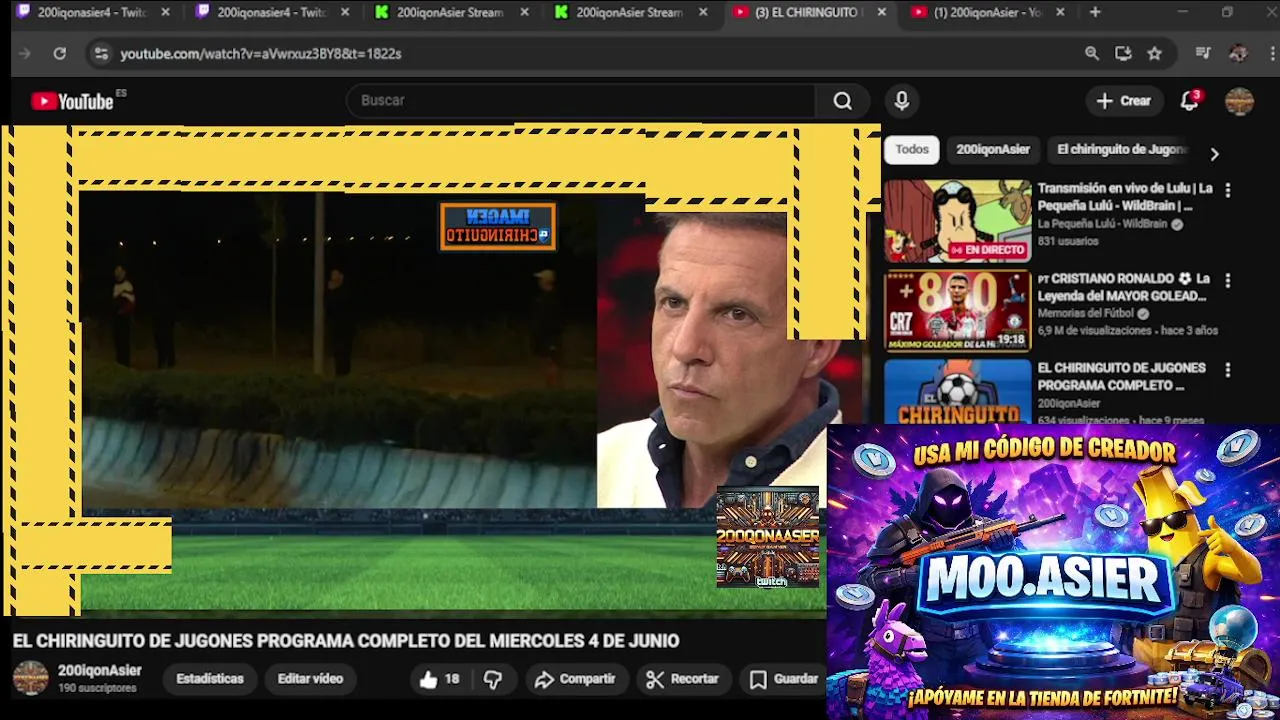Open the Cristiano Ronaldo video thumbnail
The height and width of the screenshot is (720, 1280).
(957, 311)
